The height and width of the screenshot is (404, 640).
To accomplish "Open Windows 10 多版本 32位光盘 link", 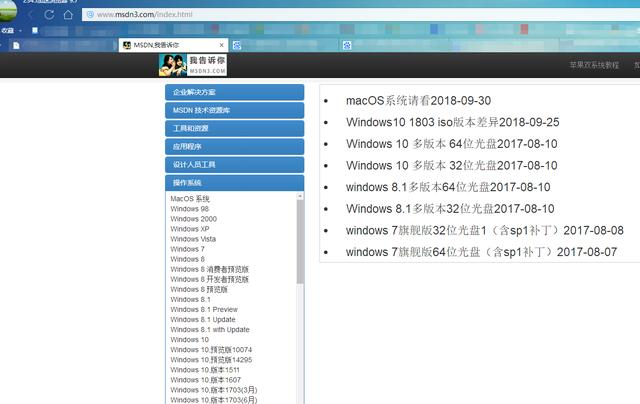I will 452,166.
